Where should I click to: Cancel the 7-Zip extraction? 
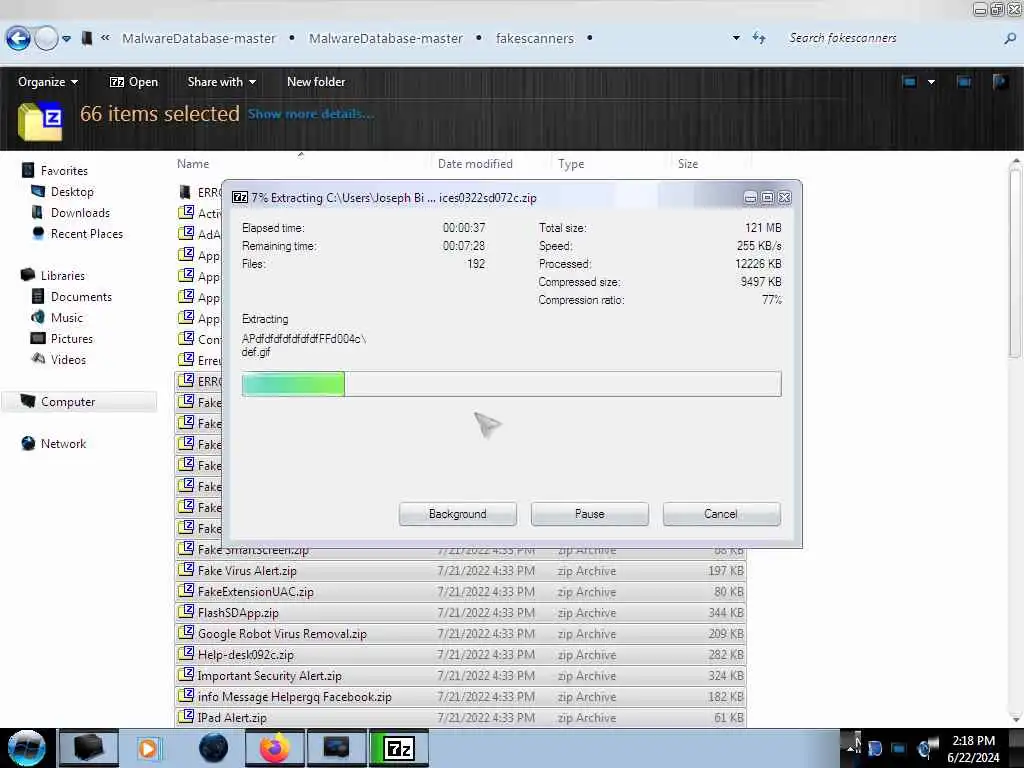[x=721, y=514]
